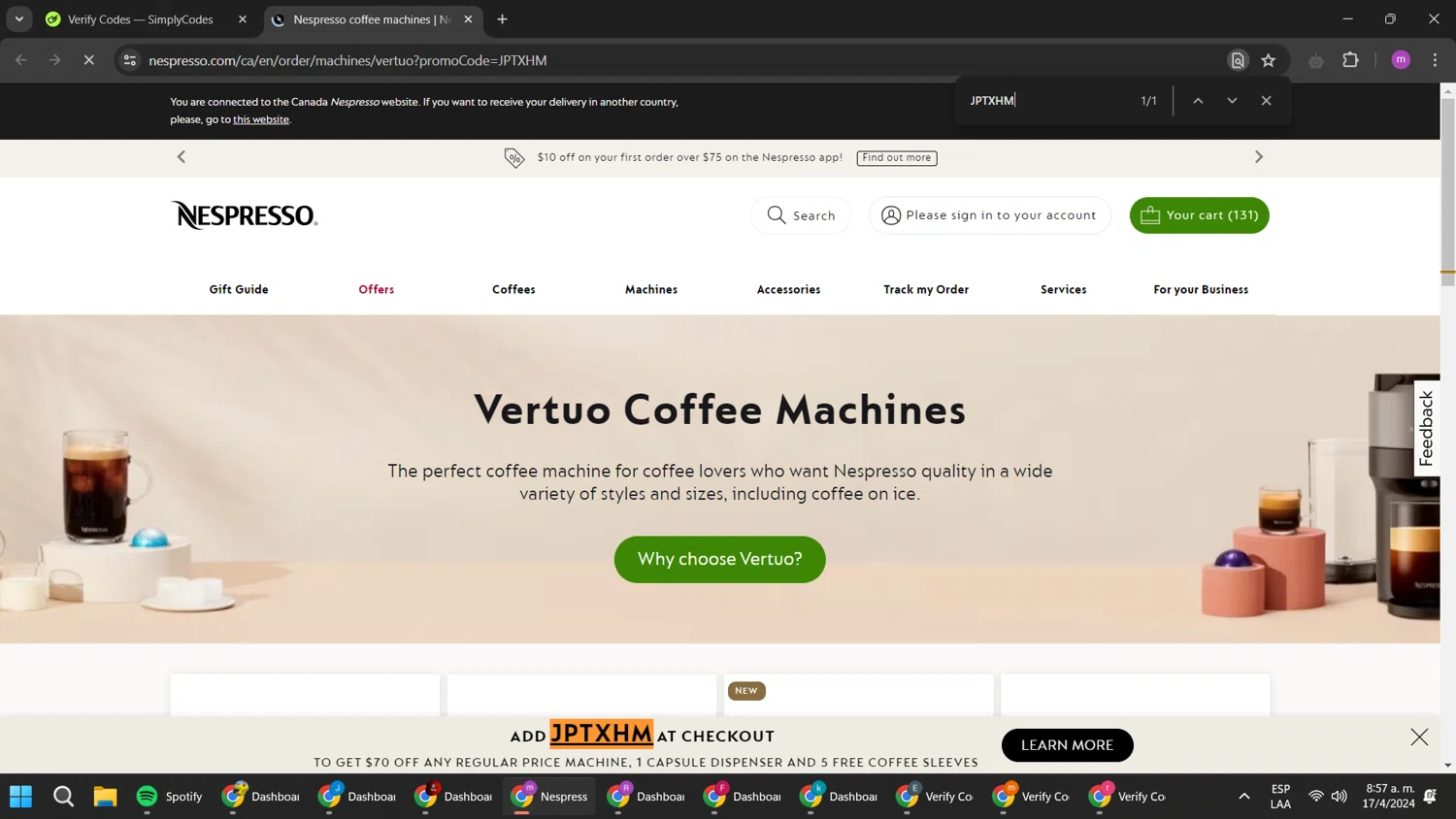The width and height of the screenshot is (1456, 819).
Task: Open Your cart (131)
Action: tap(1199, 215)
